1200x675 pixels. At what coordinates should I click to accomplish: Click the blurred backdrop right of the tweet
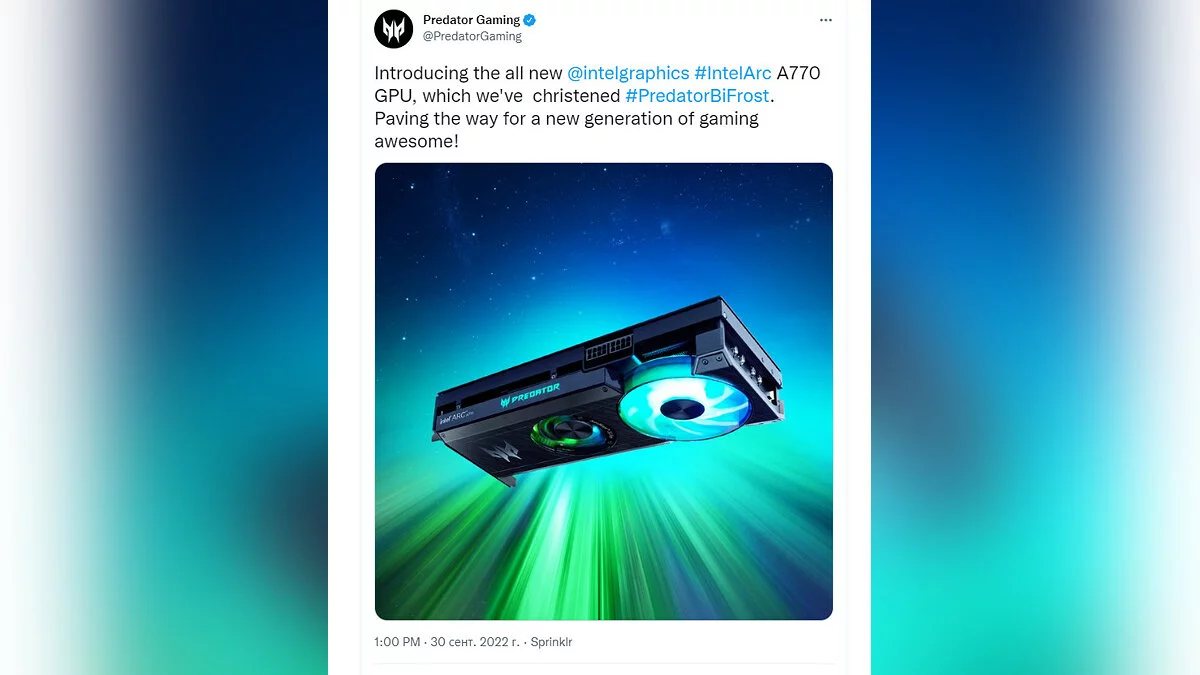pos(1035,337)
